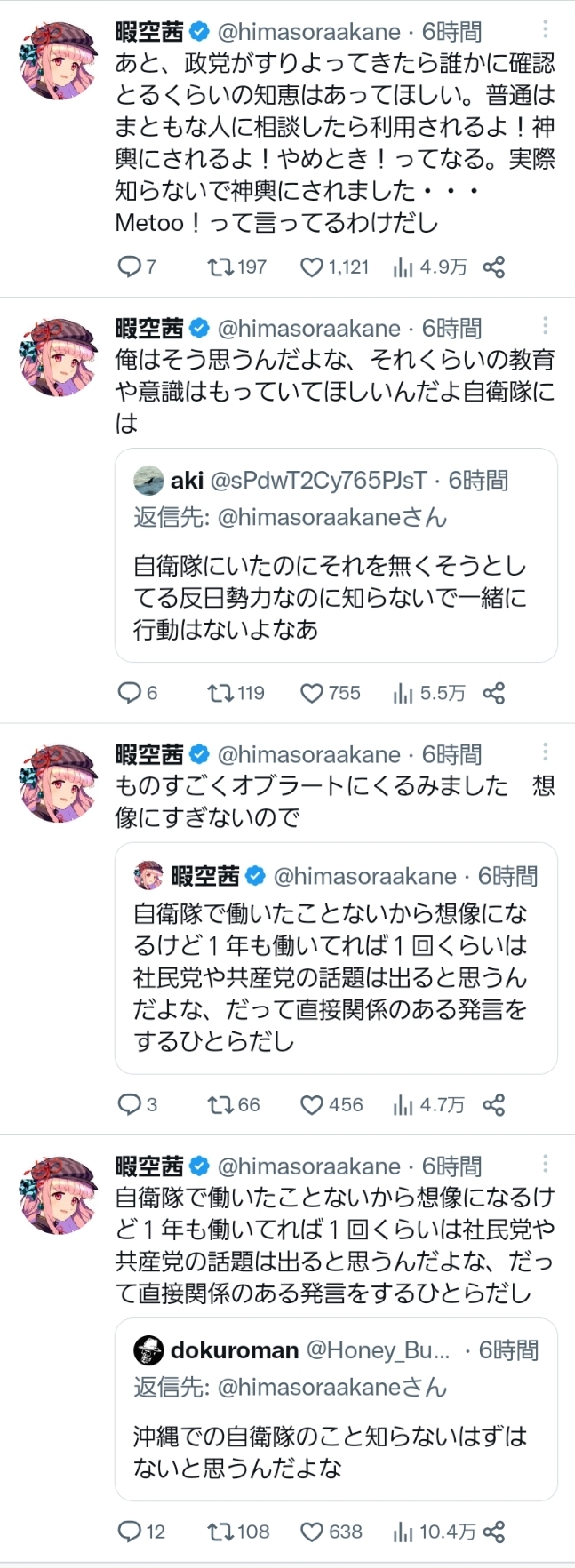
Task: Like the tweet with 1,121 likes
Action: coord(312,267)
